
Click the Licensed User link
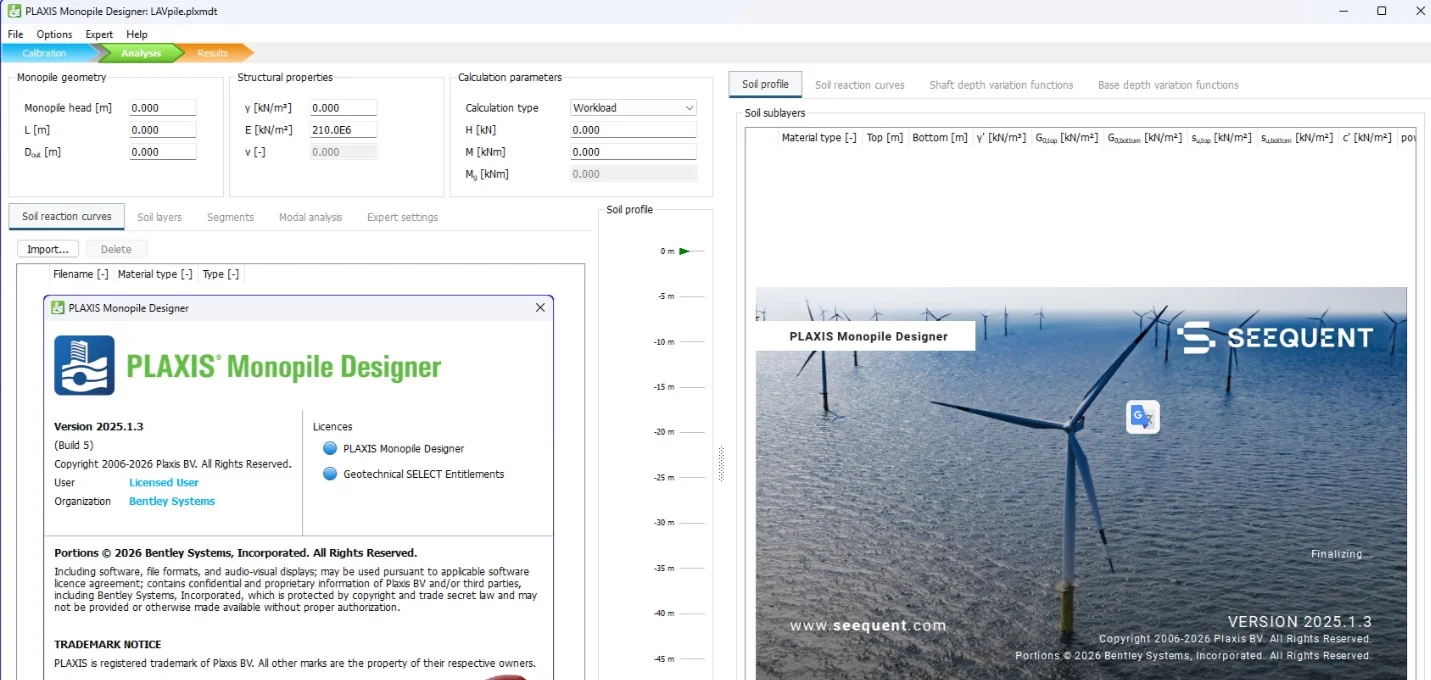point(164,482)
